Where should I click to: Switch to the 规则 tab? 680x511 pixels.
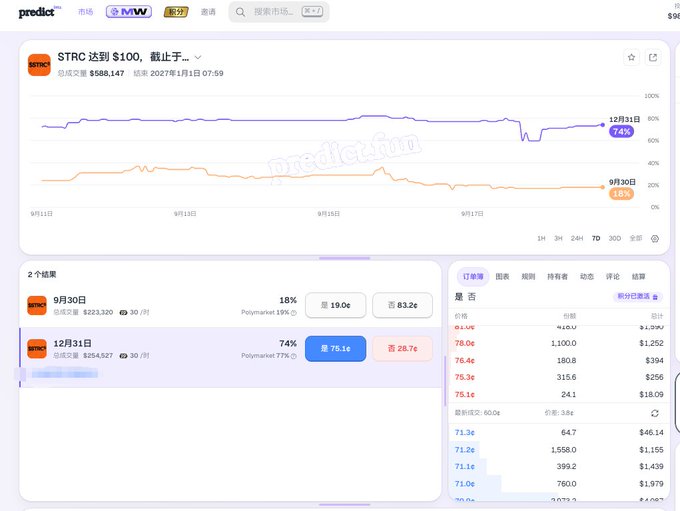pyautogui.click(x=528, y=277)
